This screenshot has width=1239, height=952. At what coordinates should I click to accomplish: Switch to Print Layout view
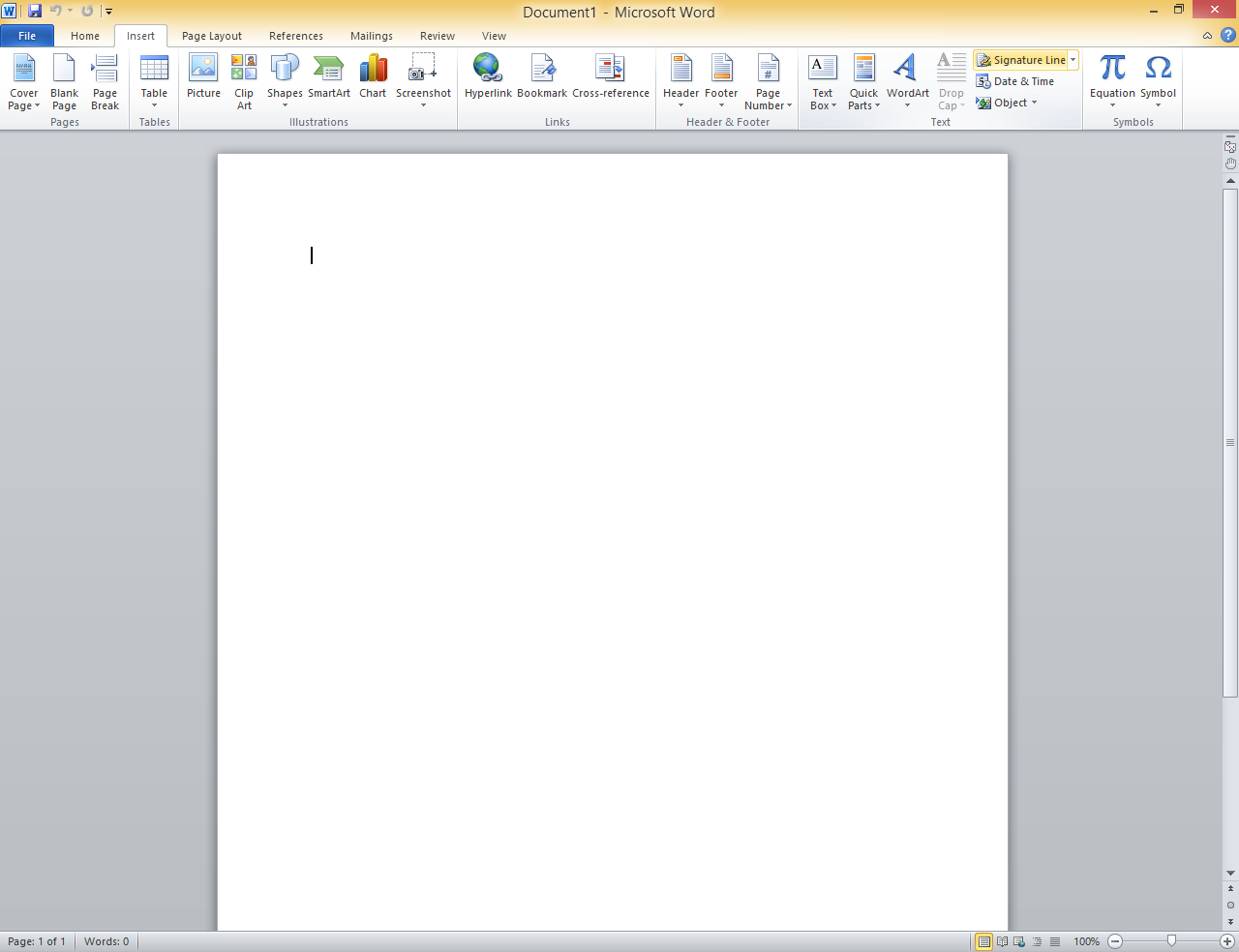(984, 941)
